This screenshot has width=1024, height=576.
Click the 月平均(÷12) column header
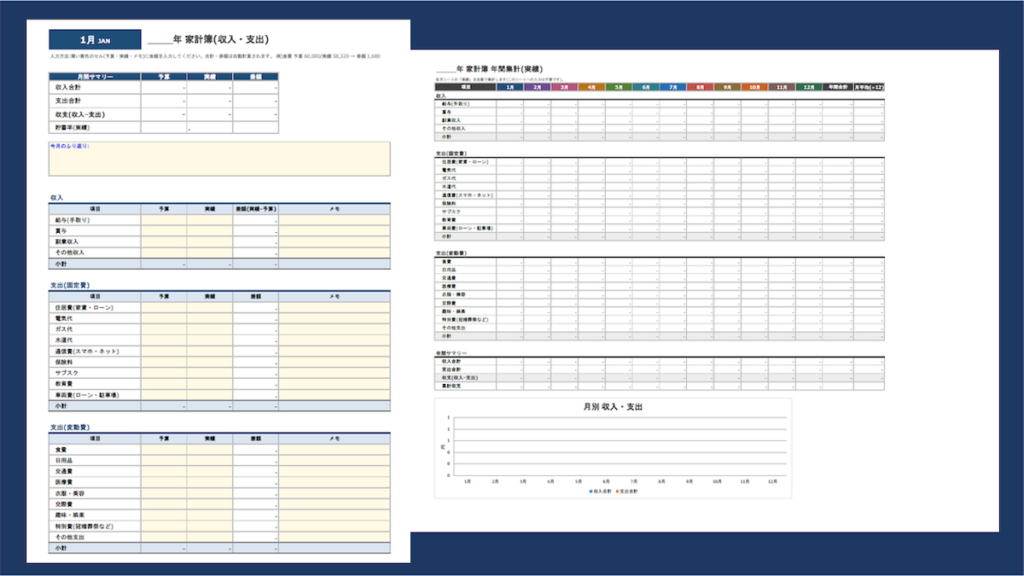tap(869, 87)
